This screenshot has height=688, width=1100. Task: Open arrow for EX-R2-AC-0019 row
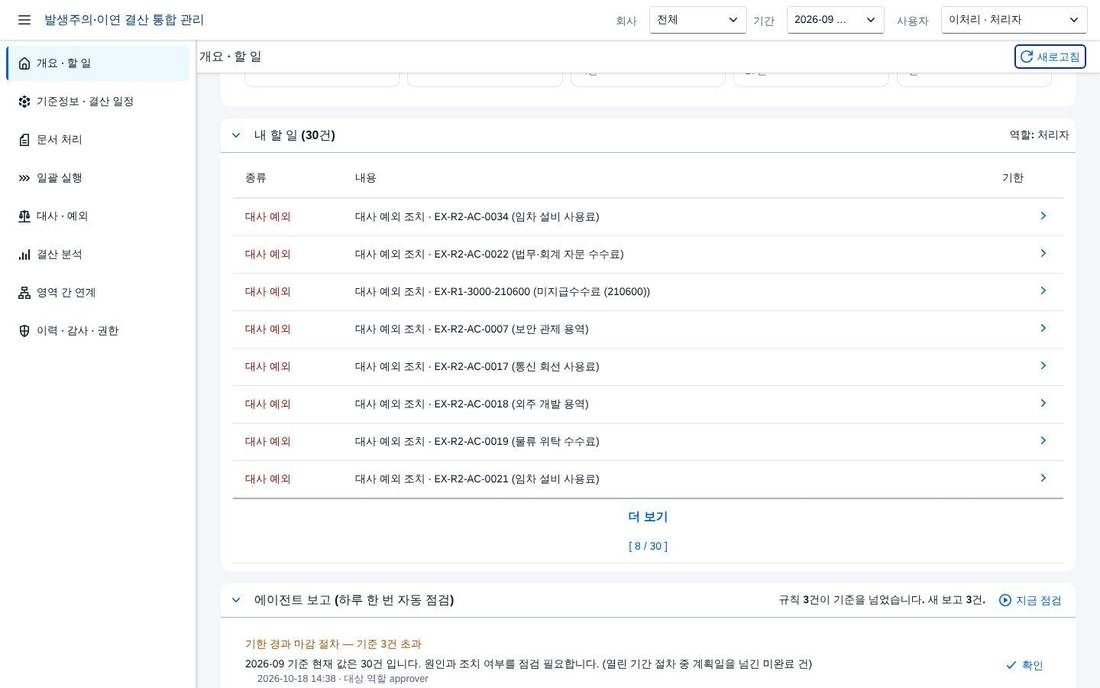coord(1043,440)
